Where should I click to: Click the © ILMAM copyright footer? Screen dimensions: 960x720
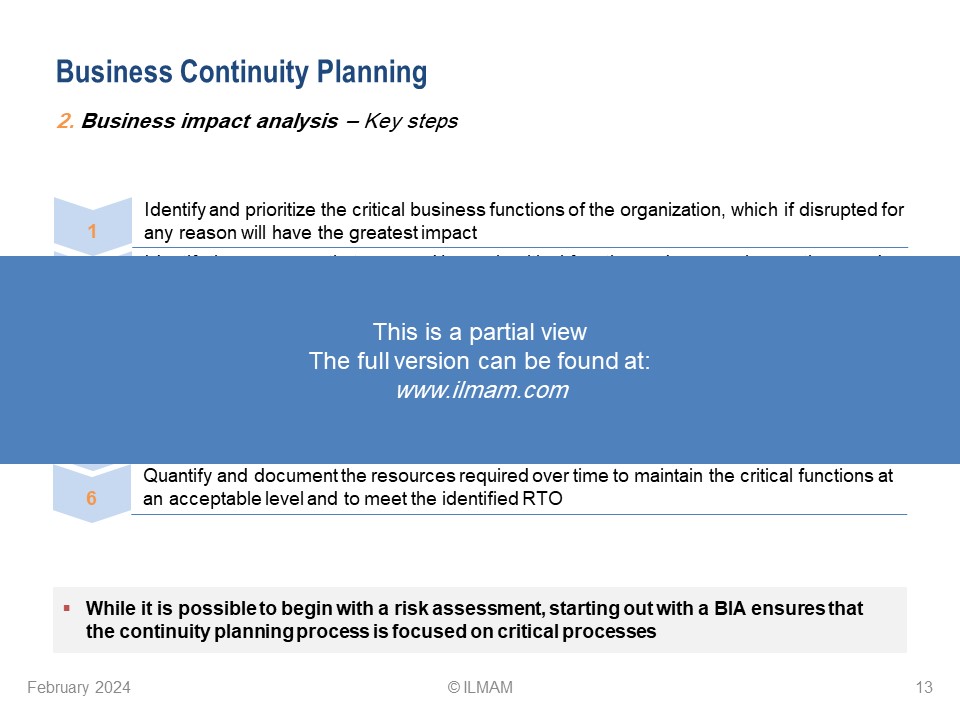click(480, 688)
